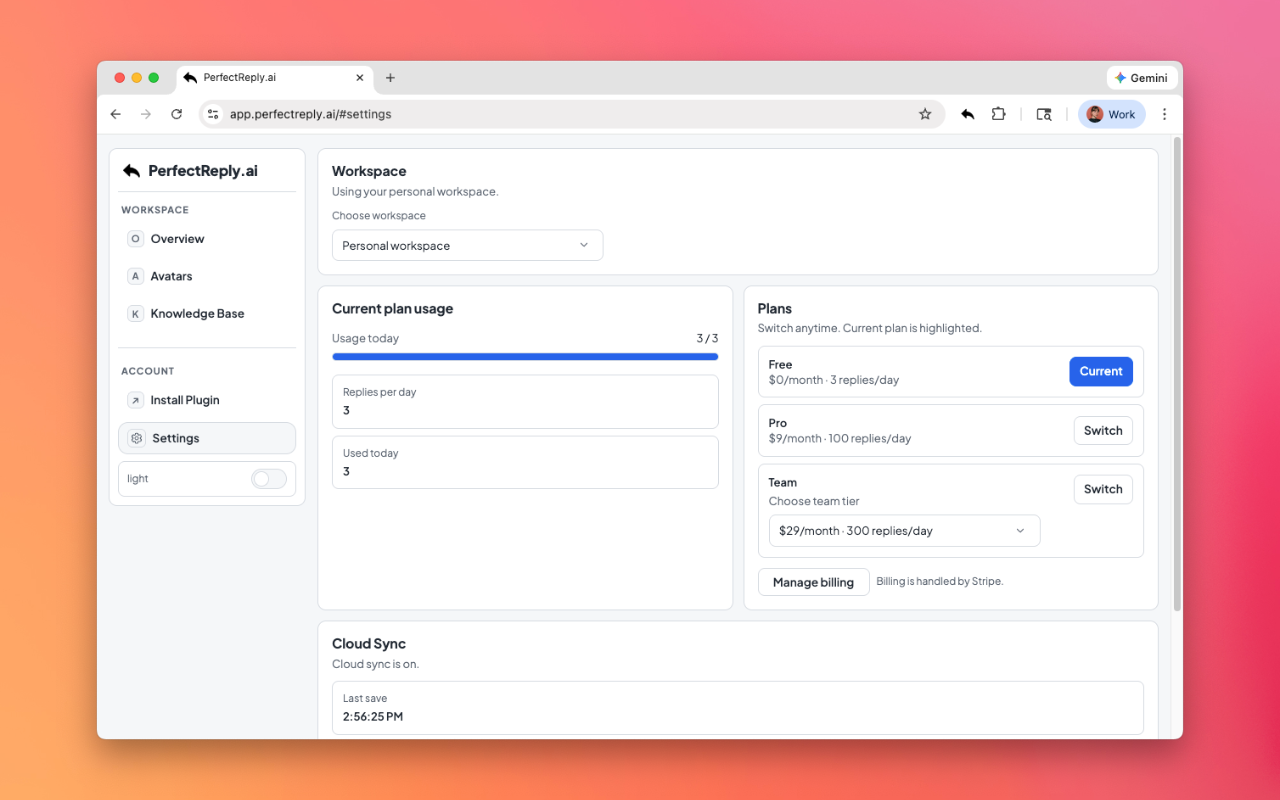Open the browser menu with three dots
This screenshot has height=800, width=1280.
pos(1164,114)
